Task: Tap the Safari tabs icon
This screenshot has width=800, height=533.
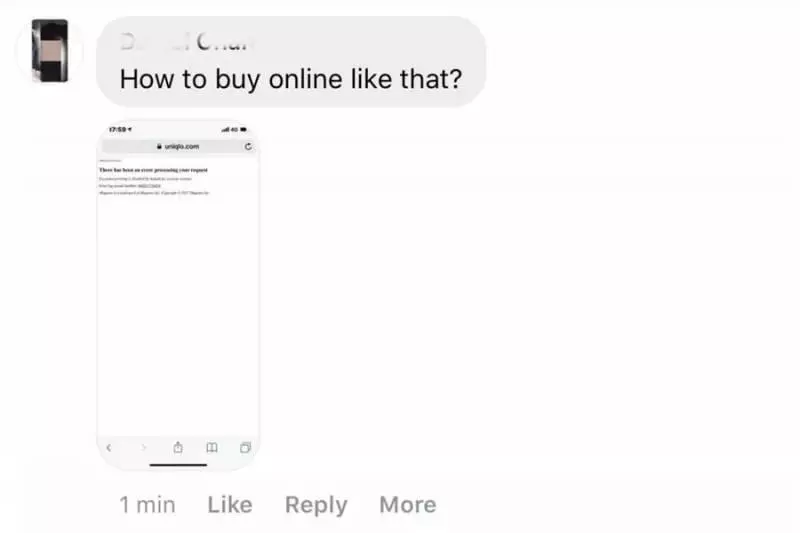Action: [245, 448]
